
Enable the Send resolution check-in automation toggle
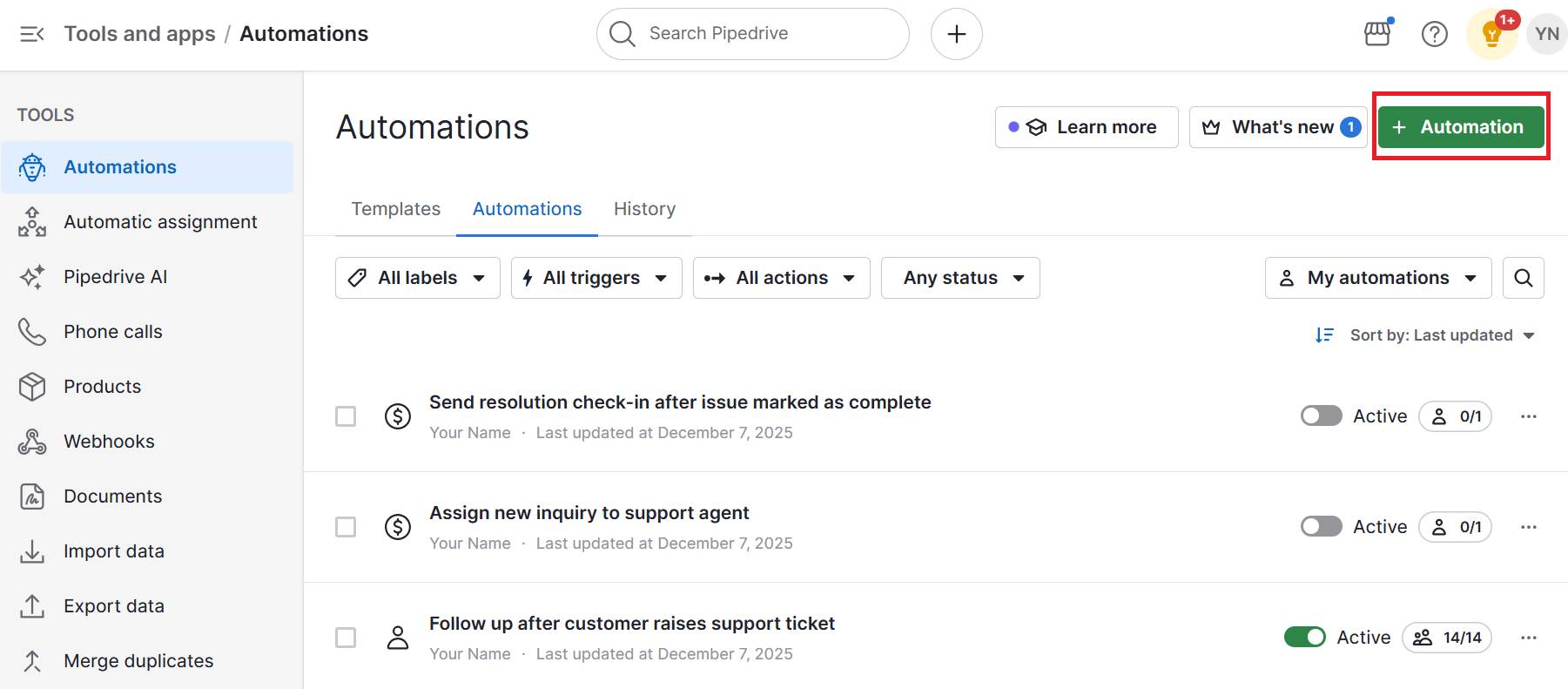tap(1321, 416)
